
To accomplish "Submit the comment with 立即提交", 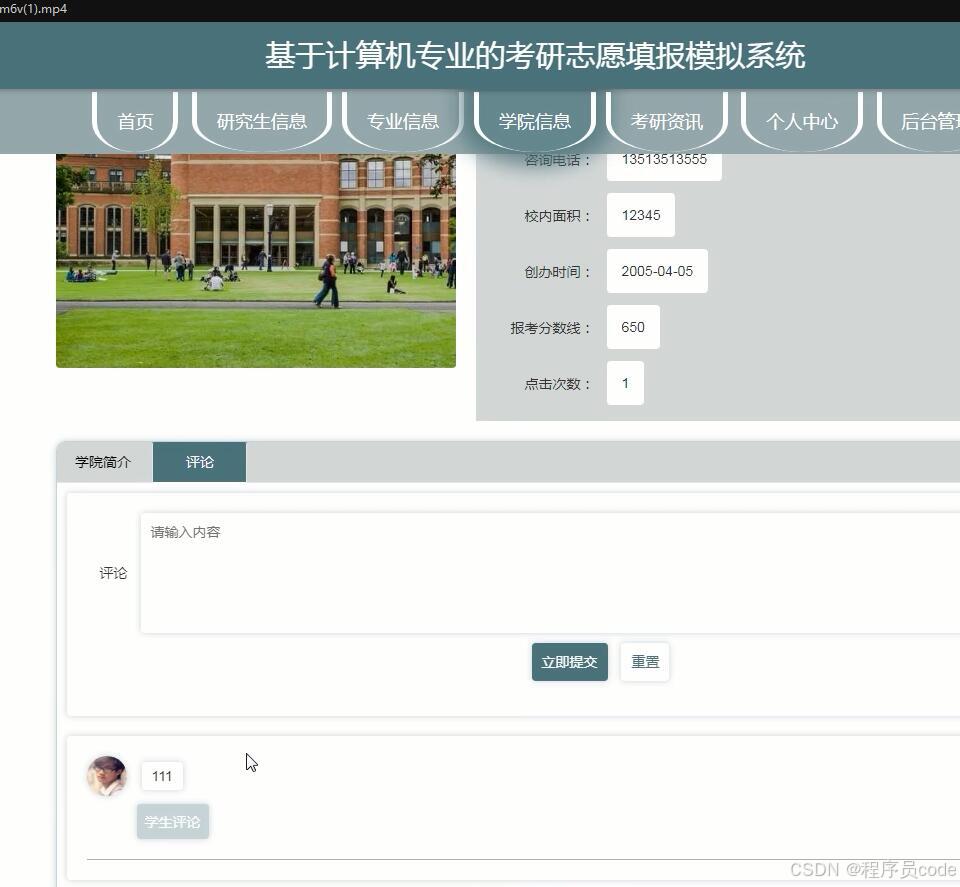I will point(569,661).
